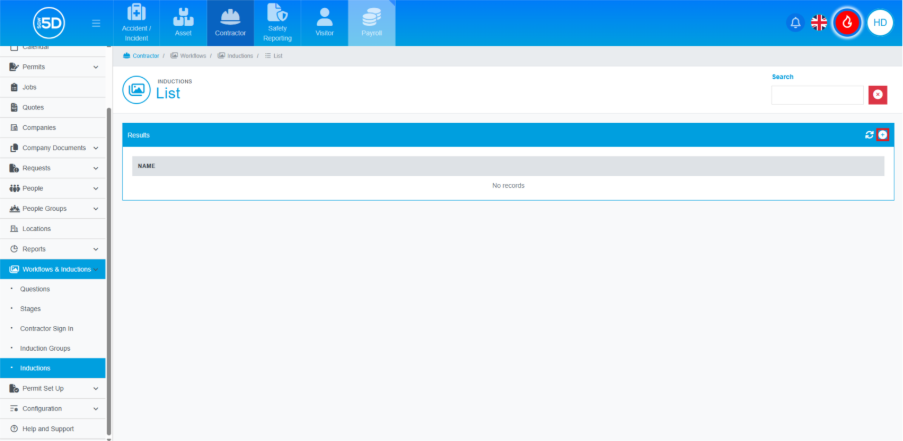Open the Accident / Incident module
The image size is (903, 441).
(136, 23)
